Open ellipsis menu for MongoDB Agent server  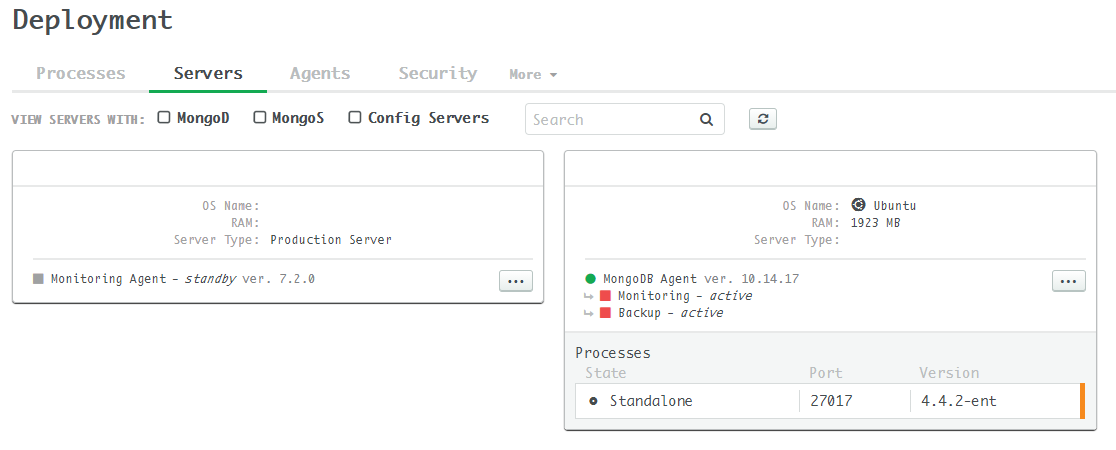click(1068, 281)
